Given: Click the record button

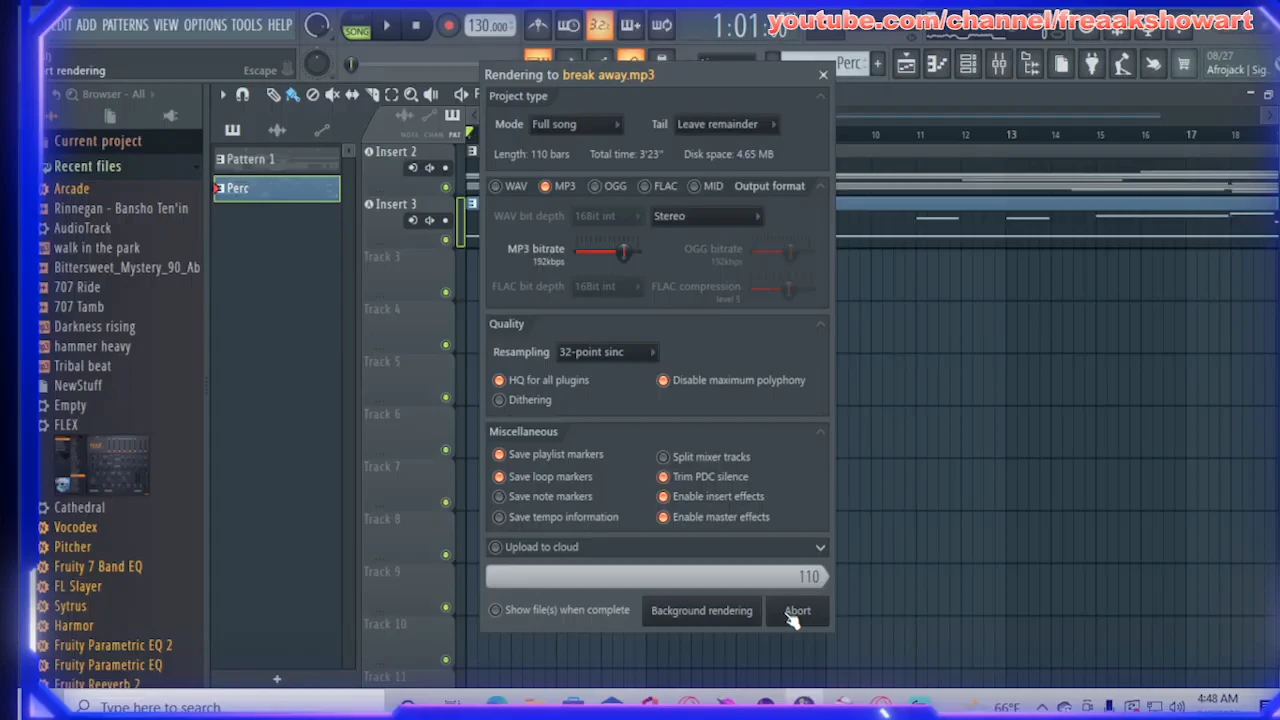Looking at the screenshot, I should pos(448,26).
